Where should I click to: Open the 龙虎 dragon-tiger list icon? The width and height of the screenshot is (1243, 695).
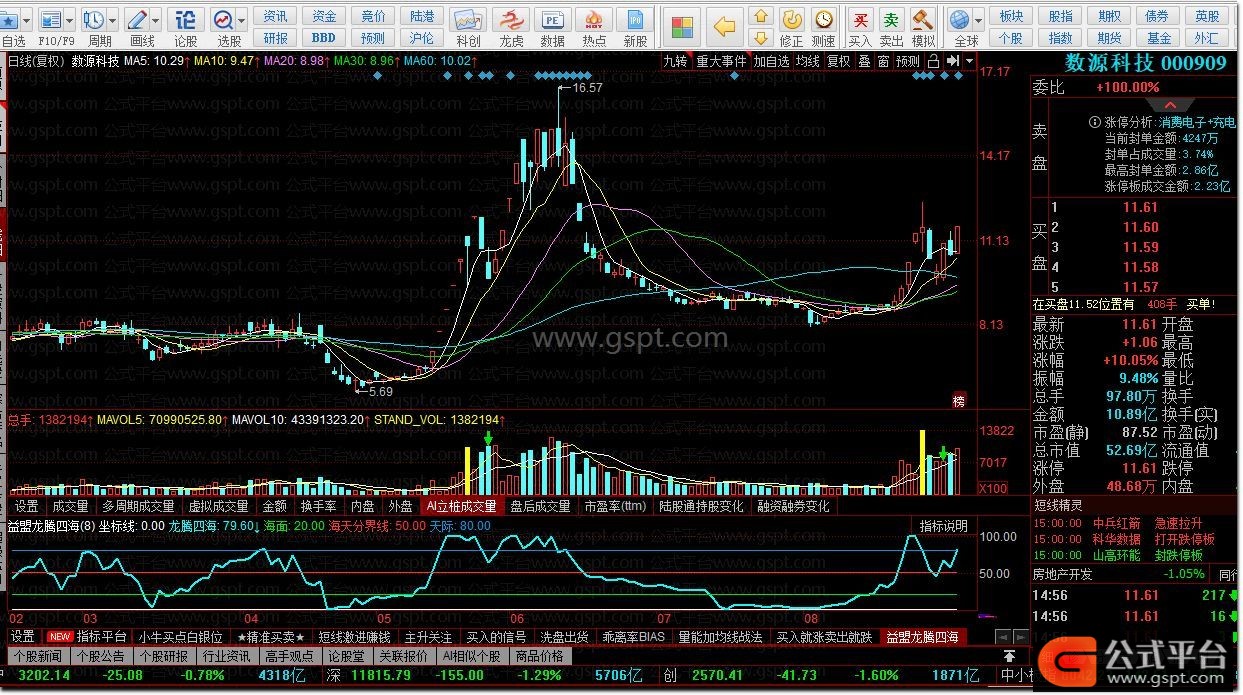pos(511,20)
